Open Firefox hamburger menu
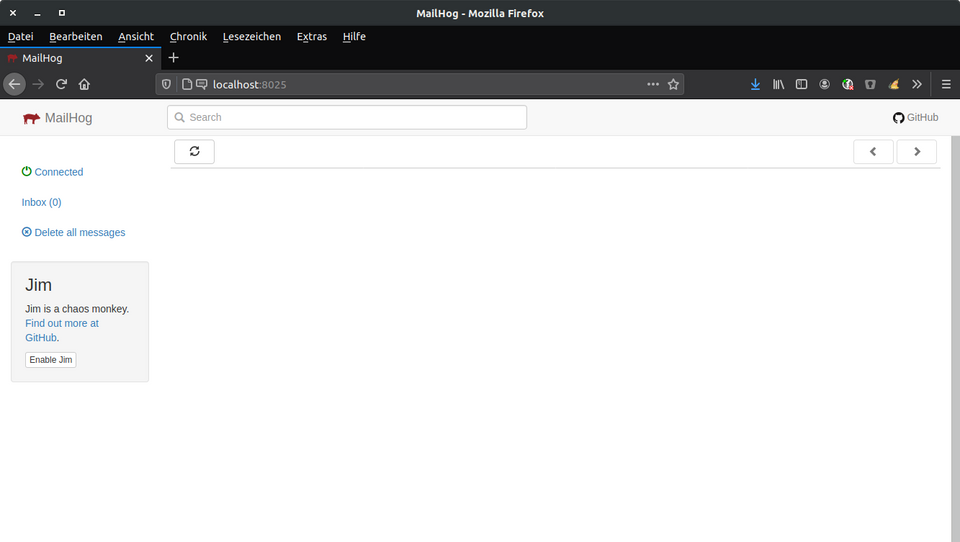 coord(946,85)
